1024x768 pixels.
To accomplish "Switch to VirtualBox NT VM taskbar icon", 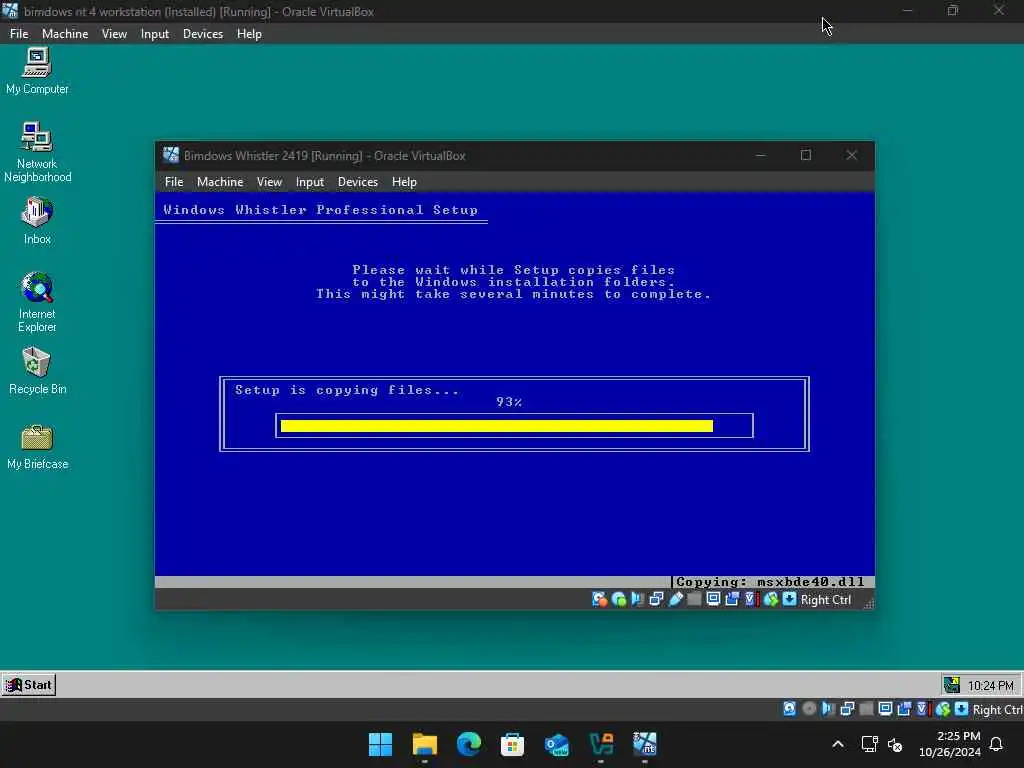I will click(x=645, y=744).
